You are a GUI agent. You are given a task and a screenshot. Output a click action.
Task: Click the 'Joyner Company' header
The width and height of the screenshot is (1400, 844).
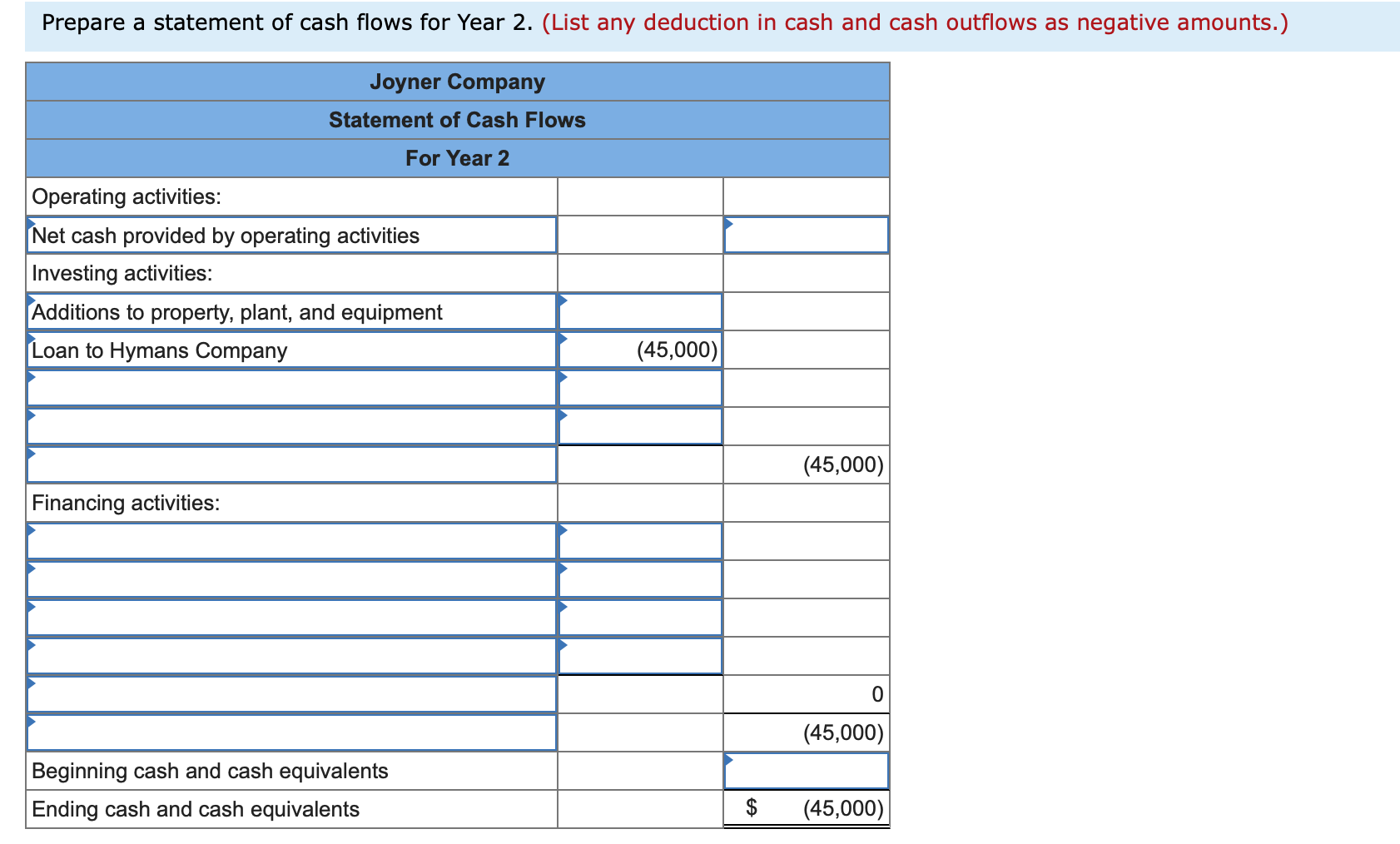[x=457, y=82]
